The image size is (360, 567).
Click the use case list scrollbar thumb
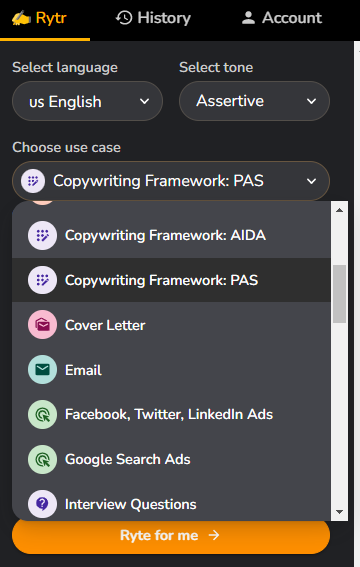pos(339,294)
